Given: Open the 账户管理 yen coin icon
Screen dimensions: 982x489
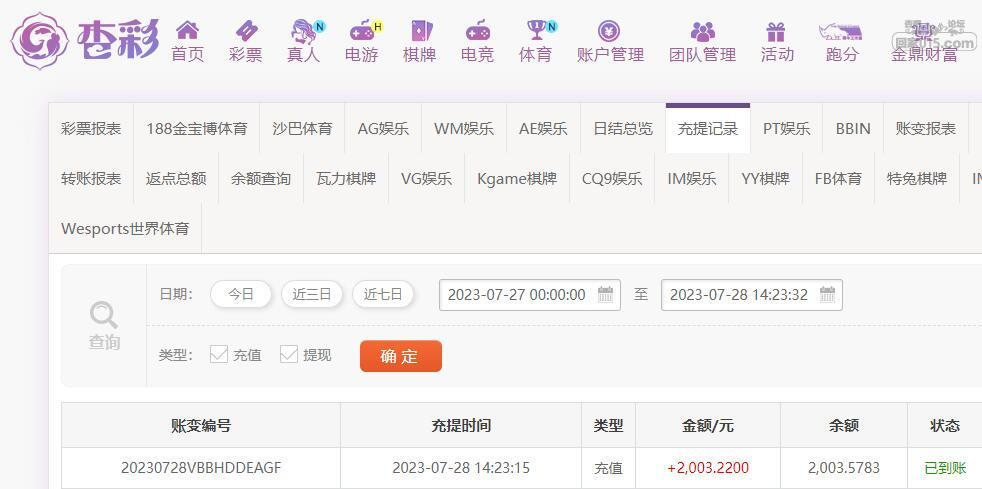Looking at the screenshot, I should pyautogui.click(x=609, y=31).
